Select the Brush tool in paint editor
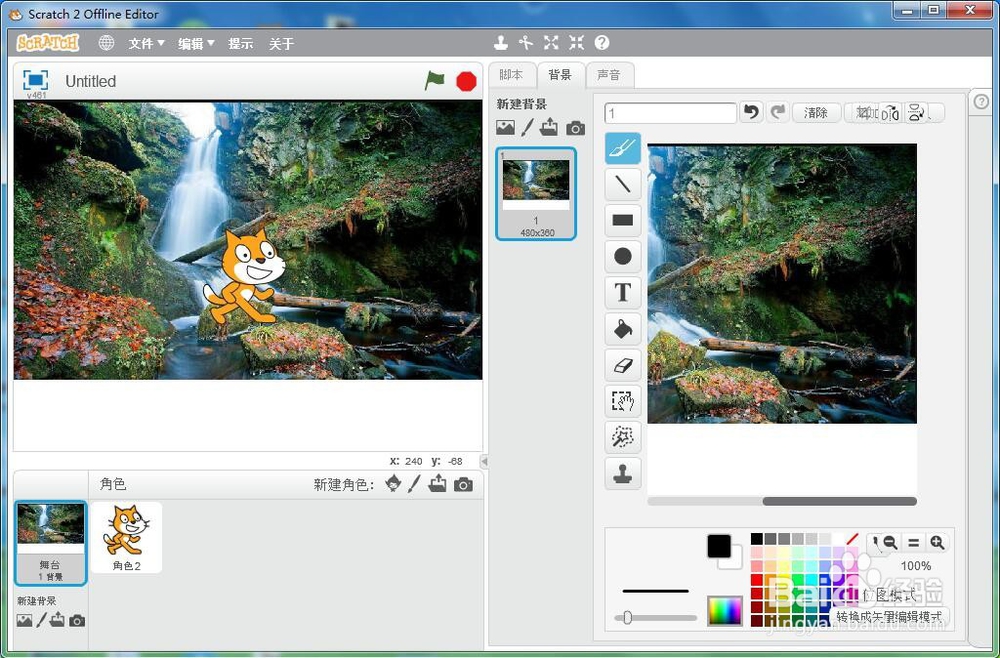The image size is (1000, 658). coord(622,148)
